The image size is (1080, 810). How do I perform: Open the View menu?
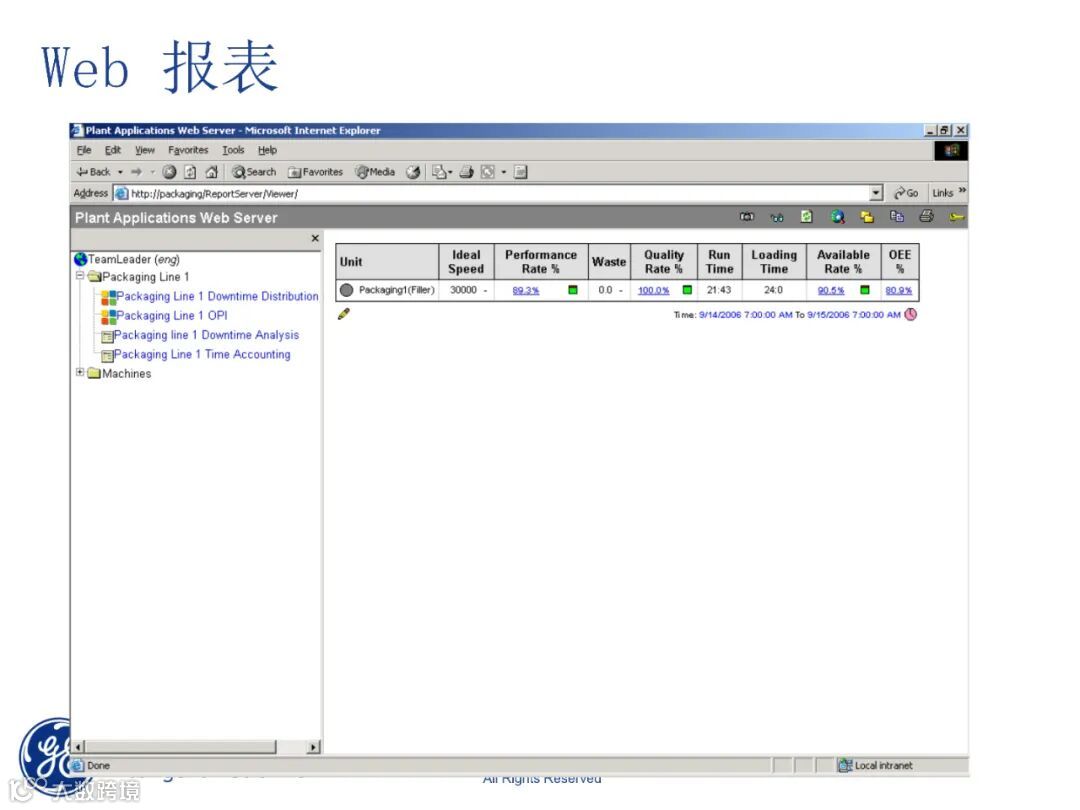pyautogui.click(x=145, y=150)
